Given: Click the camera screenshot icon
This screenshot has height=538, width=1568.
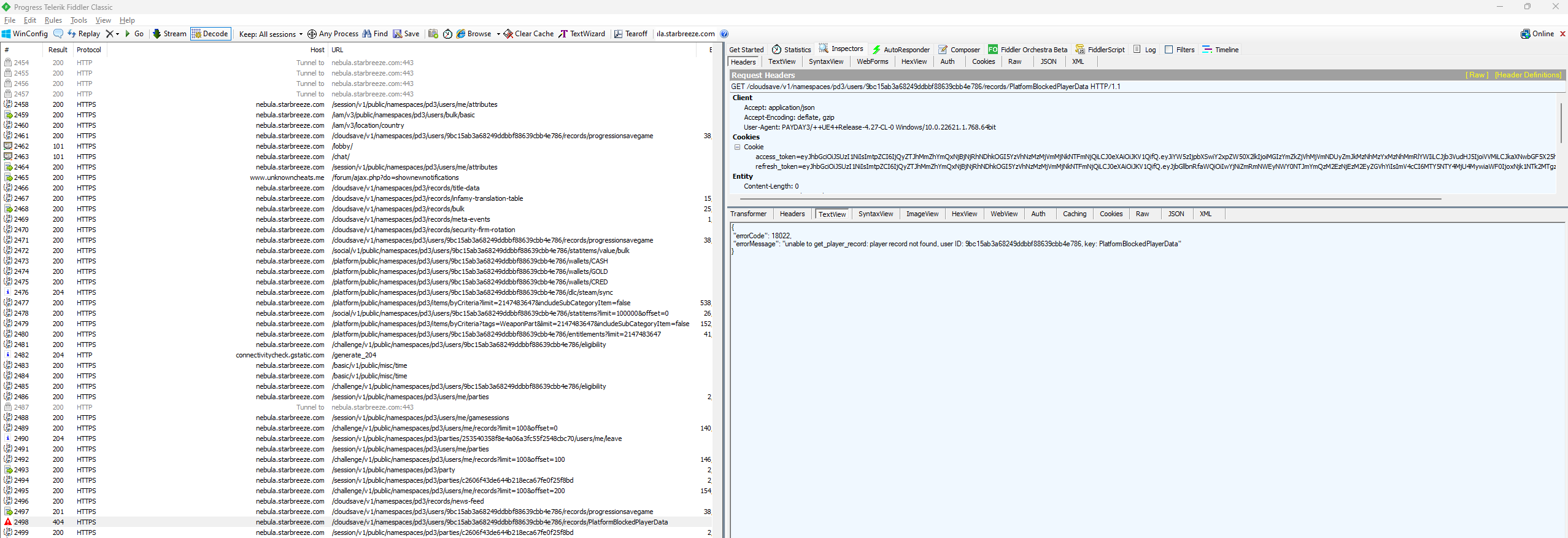Looking at the screenshot, I should 433,34.
